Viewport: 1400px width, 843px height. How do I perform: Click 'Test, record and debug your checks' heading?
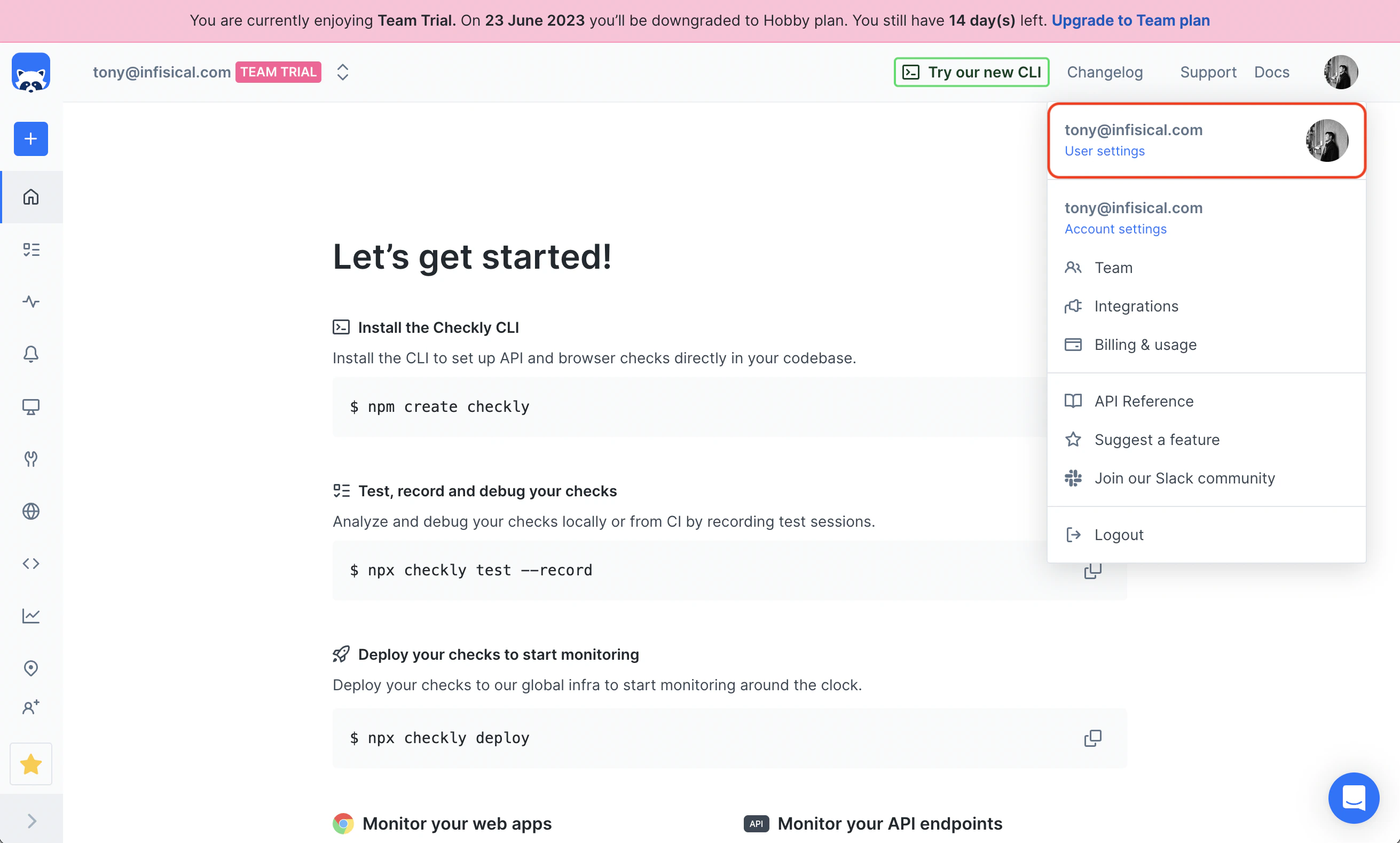coord(487,491)
